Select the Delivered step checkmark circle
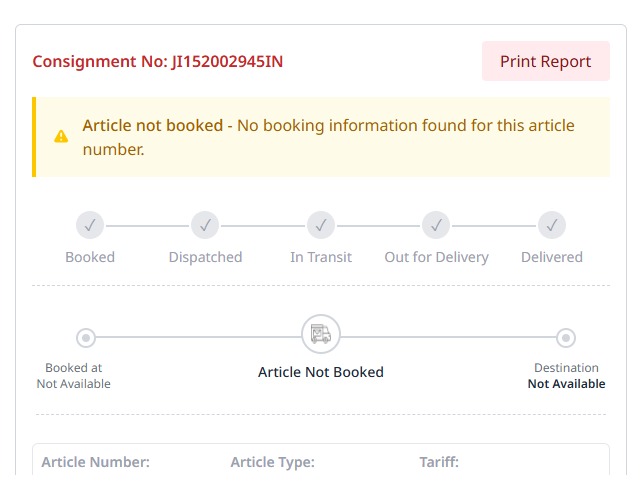Screen dimensions: 644x483 552,225
